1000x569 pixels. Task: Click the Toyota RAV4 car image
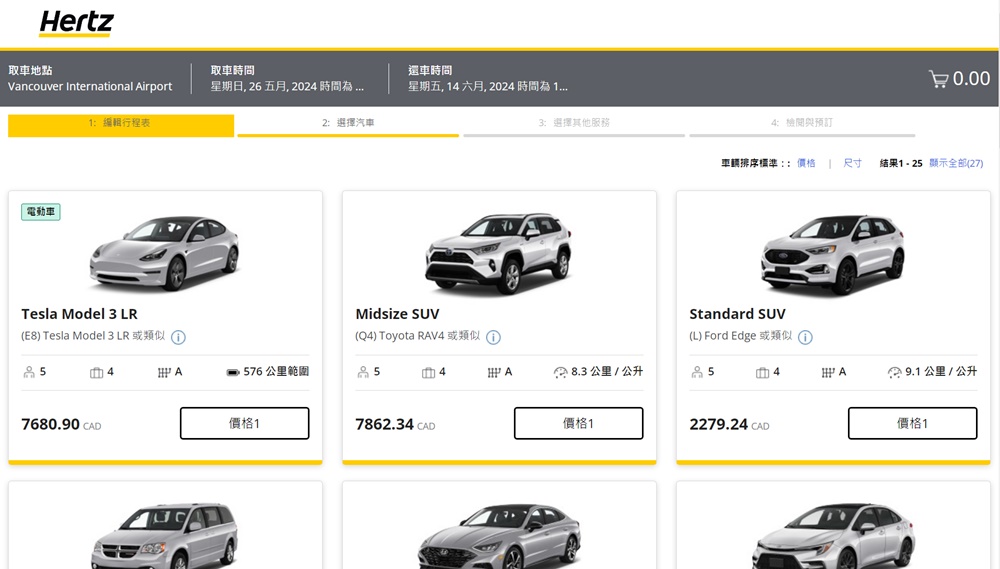pyautogui.click(x=499, y=253)
